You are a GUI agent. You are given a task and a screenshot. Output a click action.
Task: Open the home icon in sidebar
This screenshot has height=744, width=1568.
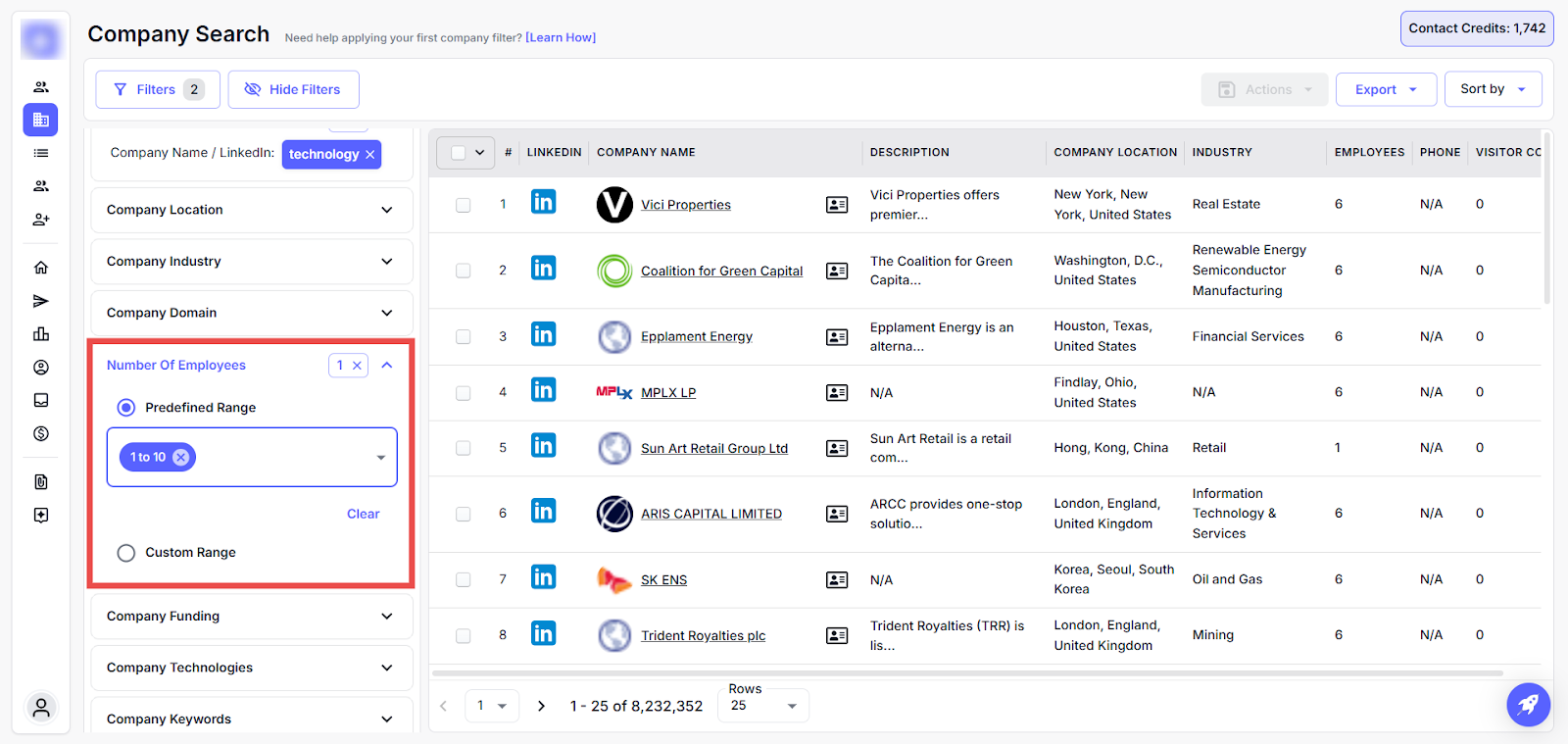pyautogui.click(x=41, y=268)
